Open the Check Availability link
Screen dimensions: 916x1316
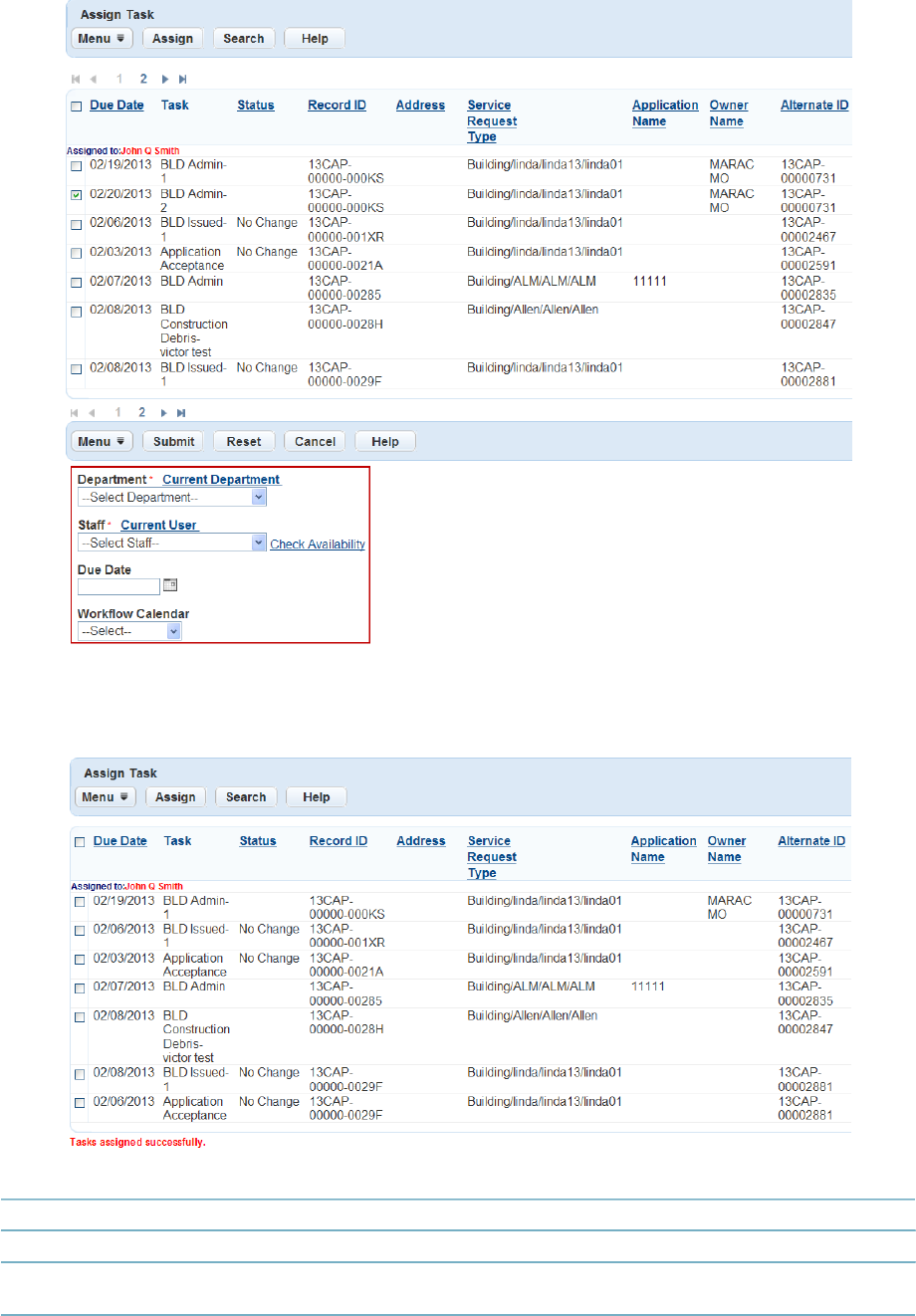pyautogui.click(x=318, y=545)
